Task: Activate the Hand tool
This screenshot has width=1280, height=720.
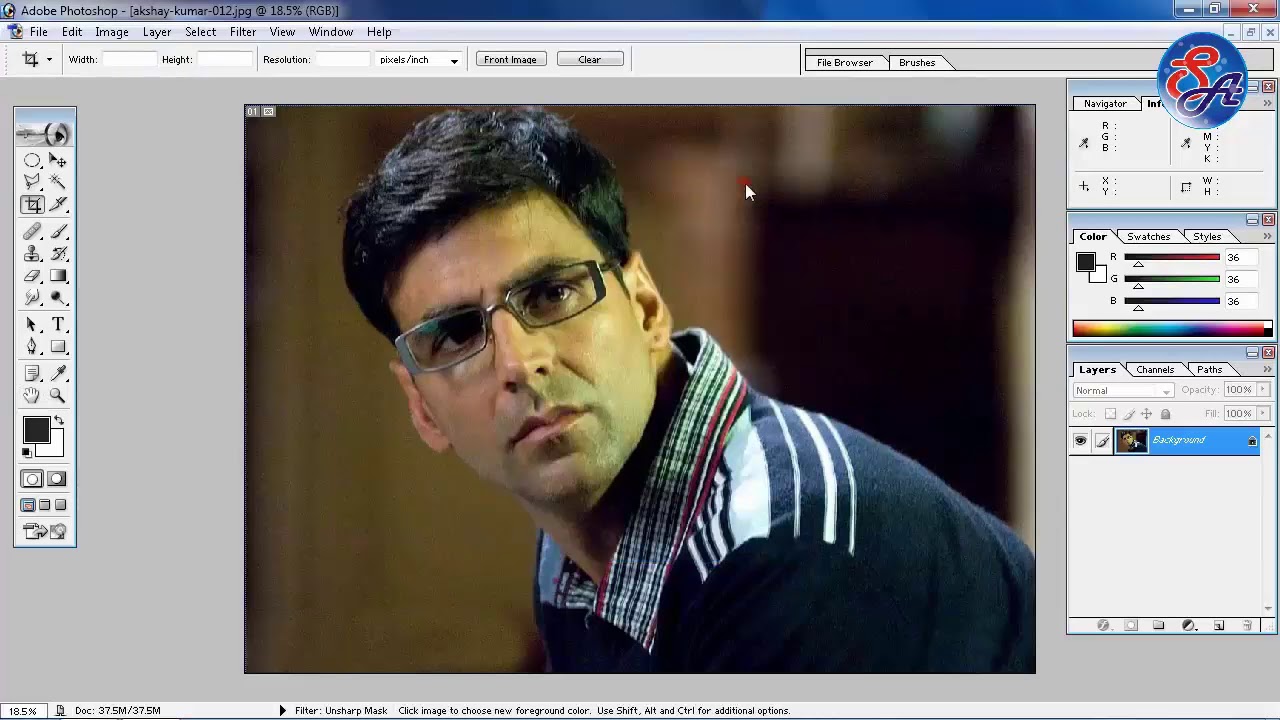Action: (x=32, y=395)
